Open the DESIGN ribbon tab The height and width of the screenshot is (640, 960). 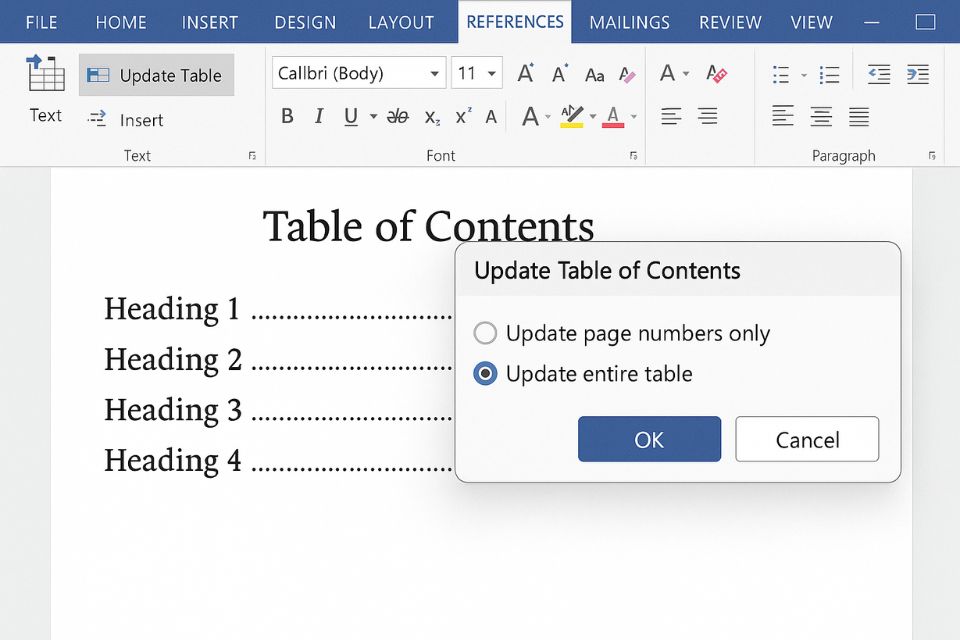click(x=305, y=22)
